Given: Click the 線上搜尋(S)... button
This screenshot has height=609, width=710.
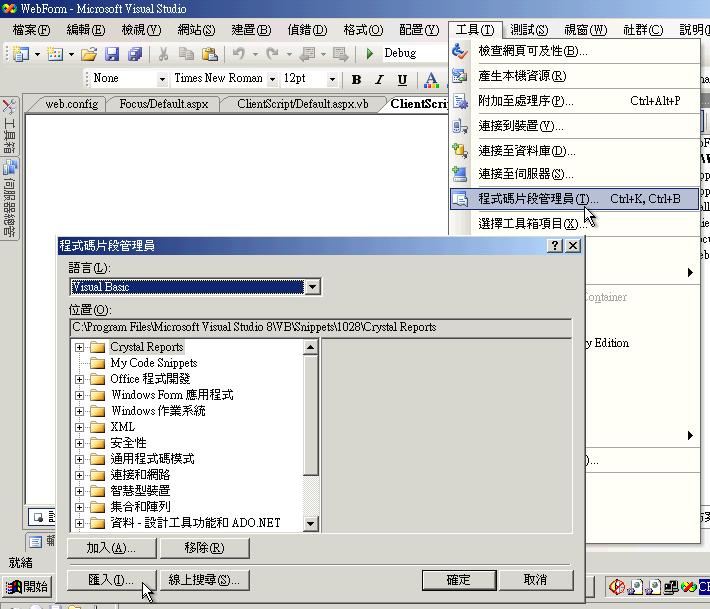Looking at the screenshot, I should [x=204, y=580].
